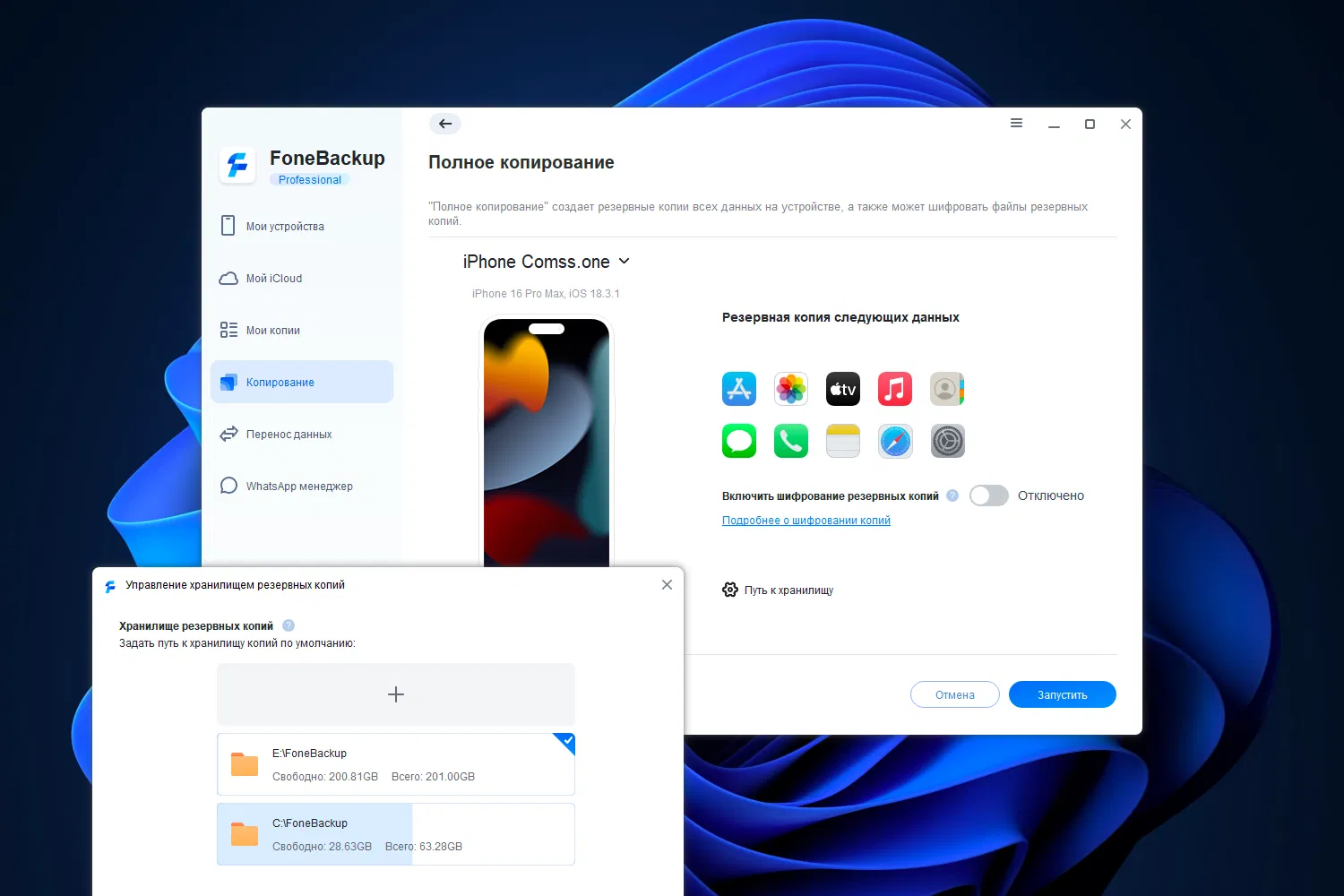Toggle the checkmark on E:\FoneBackup storage

click(x=566, y=741)
